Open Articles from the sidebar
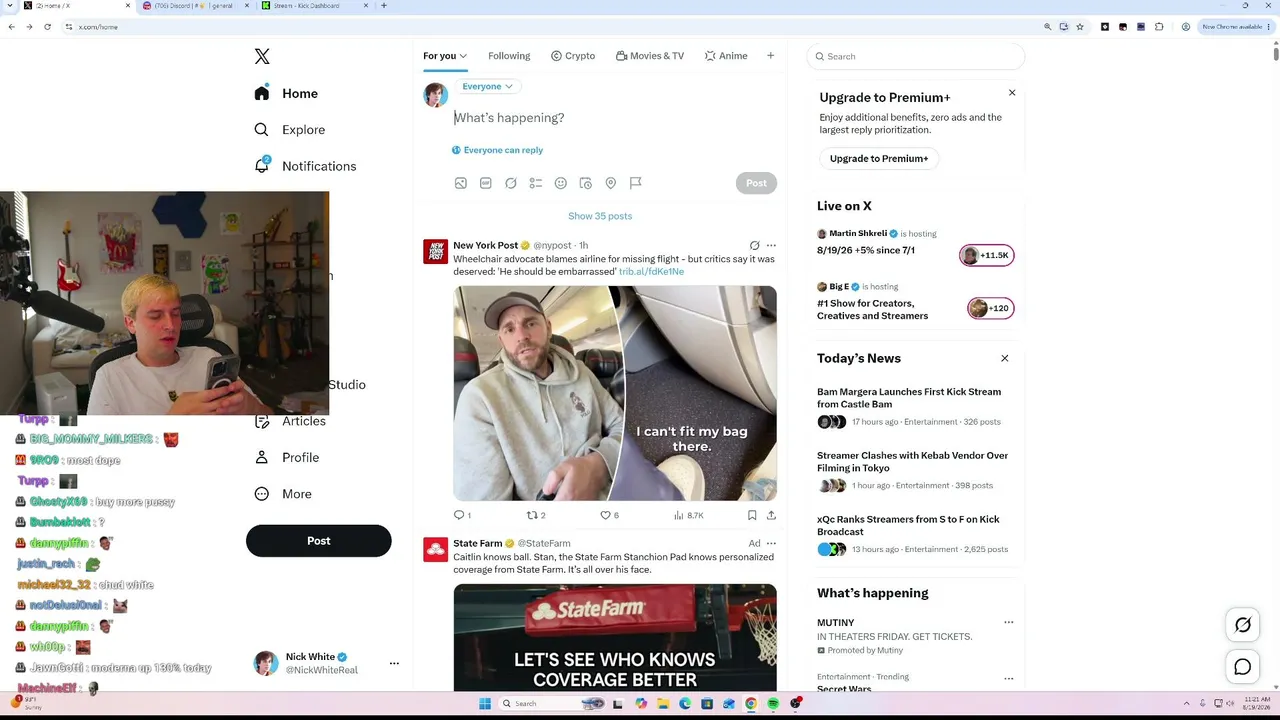Viewport: 1280px width, 720px height. (x=290, y=421)
